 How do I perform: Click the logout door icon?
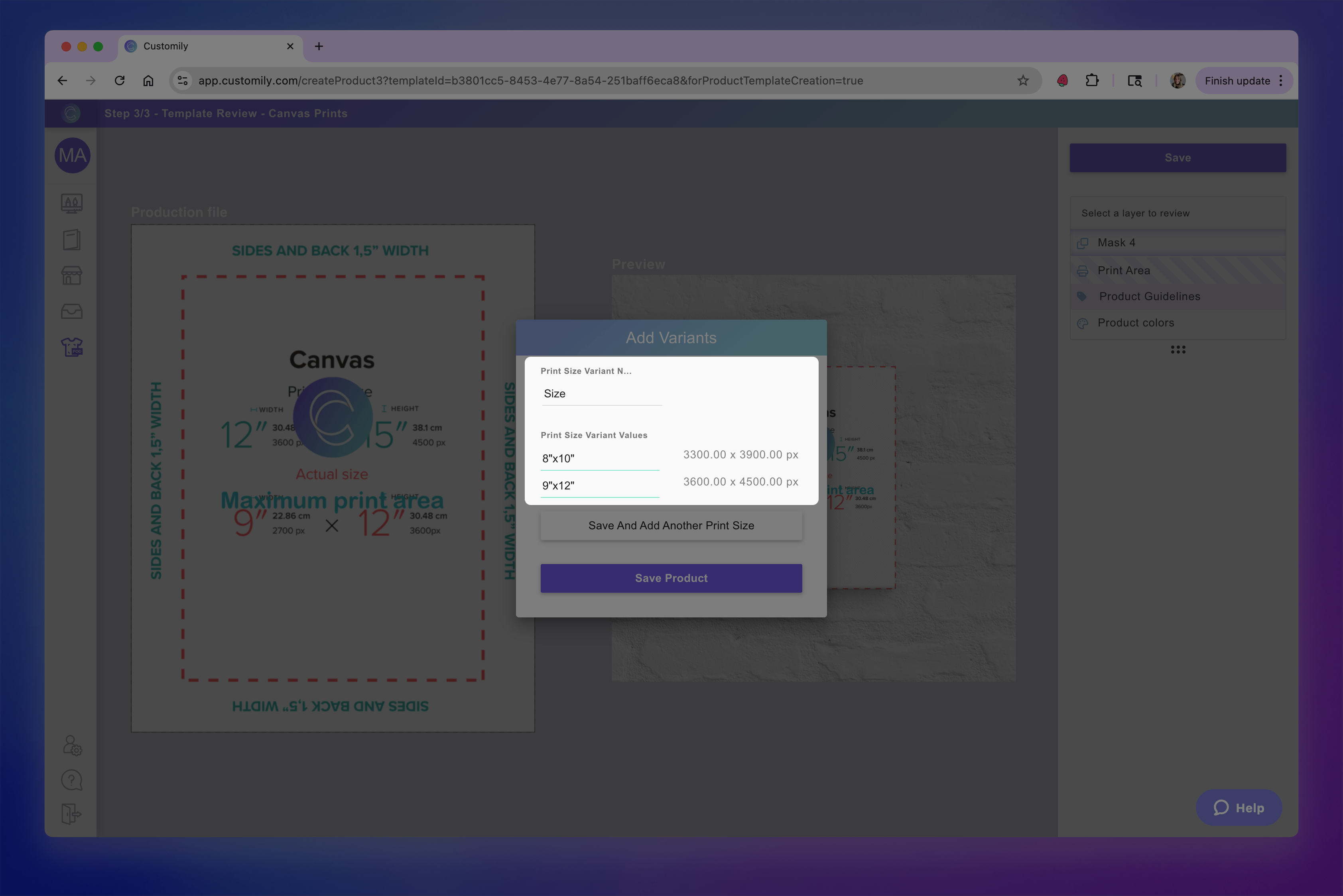coord(71,814)
